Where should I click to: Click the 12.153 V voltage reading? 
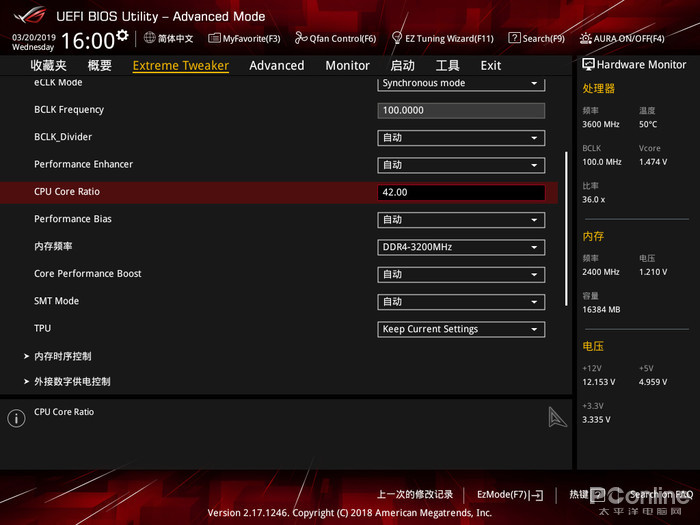pos(599,382)
